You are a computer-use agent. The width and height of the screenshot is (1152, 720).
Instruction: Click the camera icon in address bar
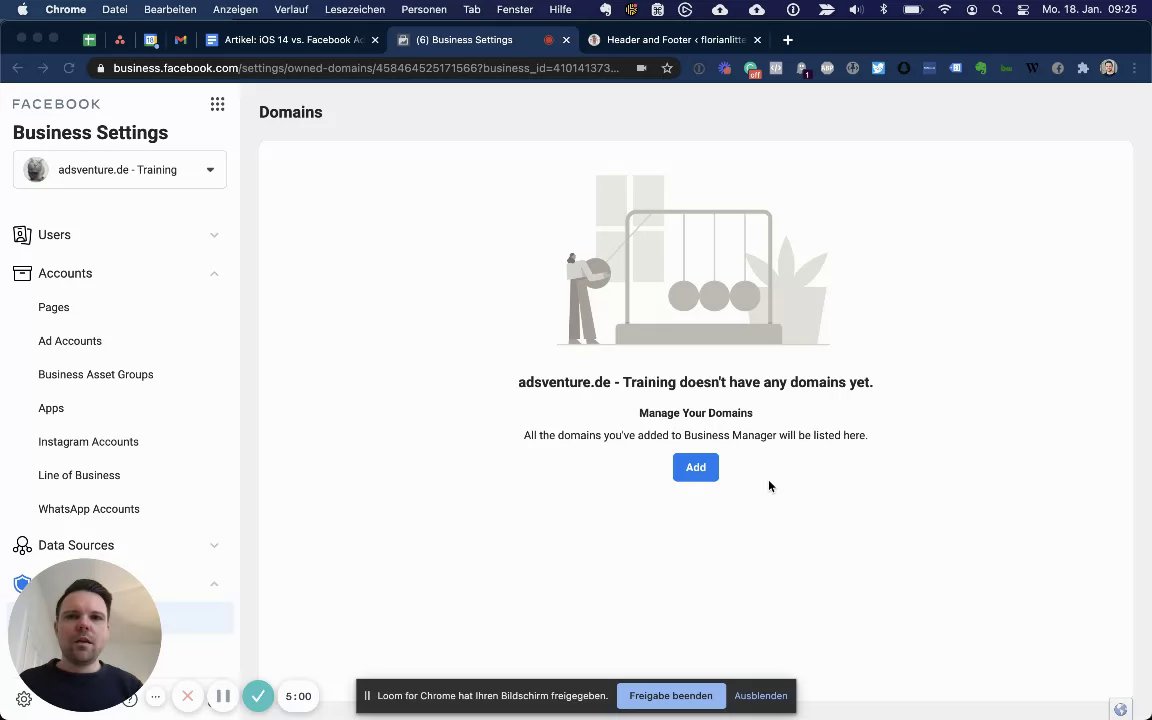point(641,68)
